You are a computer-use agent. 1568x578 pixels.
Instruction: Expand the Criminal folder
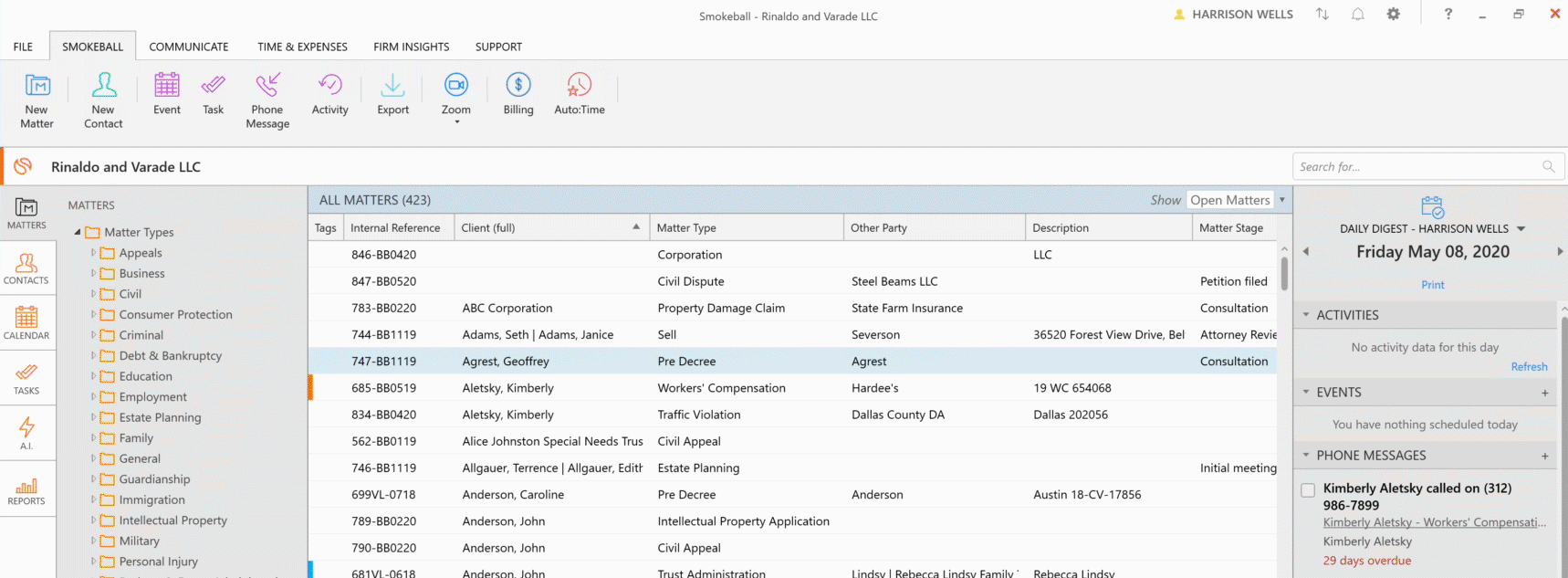click(x=93, y=335)
